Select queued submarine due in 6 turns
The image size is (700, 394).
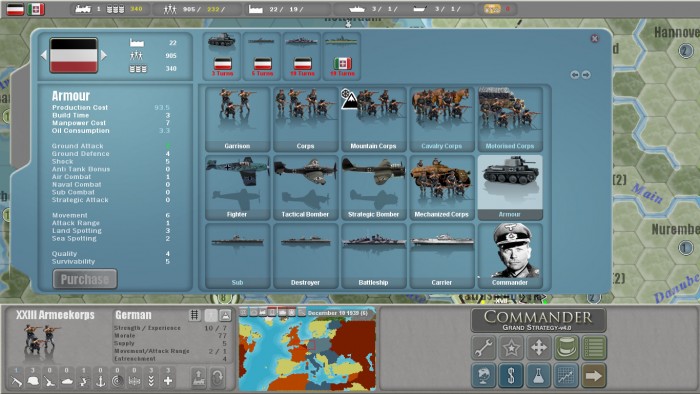(x=262, y=55)
